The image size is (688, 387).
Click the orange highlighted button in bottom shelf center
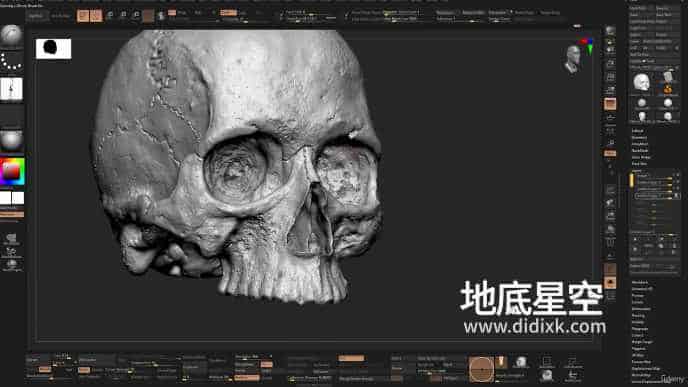[351, 358]
